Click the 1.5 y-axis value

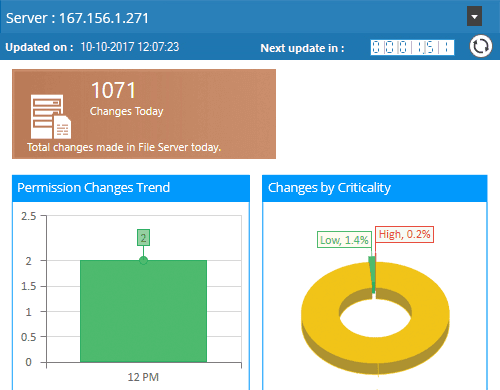click(29, 286)
